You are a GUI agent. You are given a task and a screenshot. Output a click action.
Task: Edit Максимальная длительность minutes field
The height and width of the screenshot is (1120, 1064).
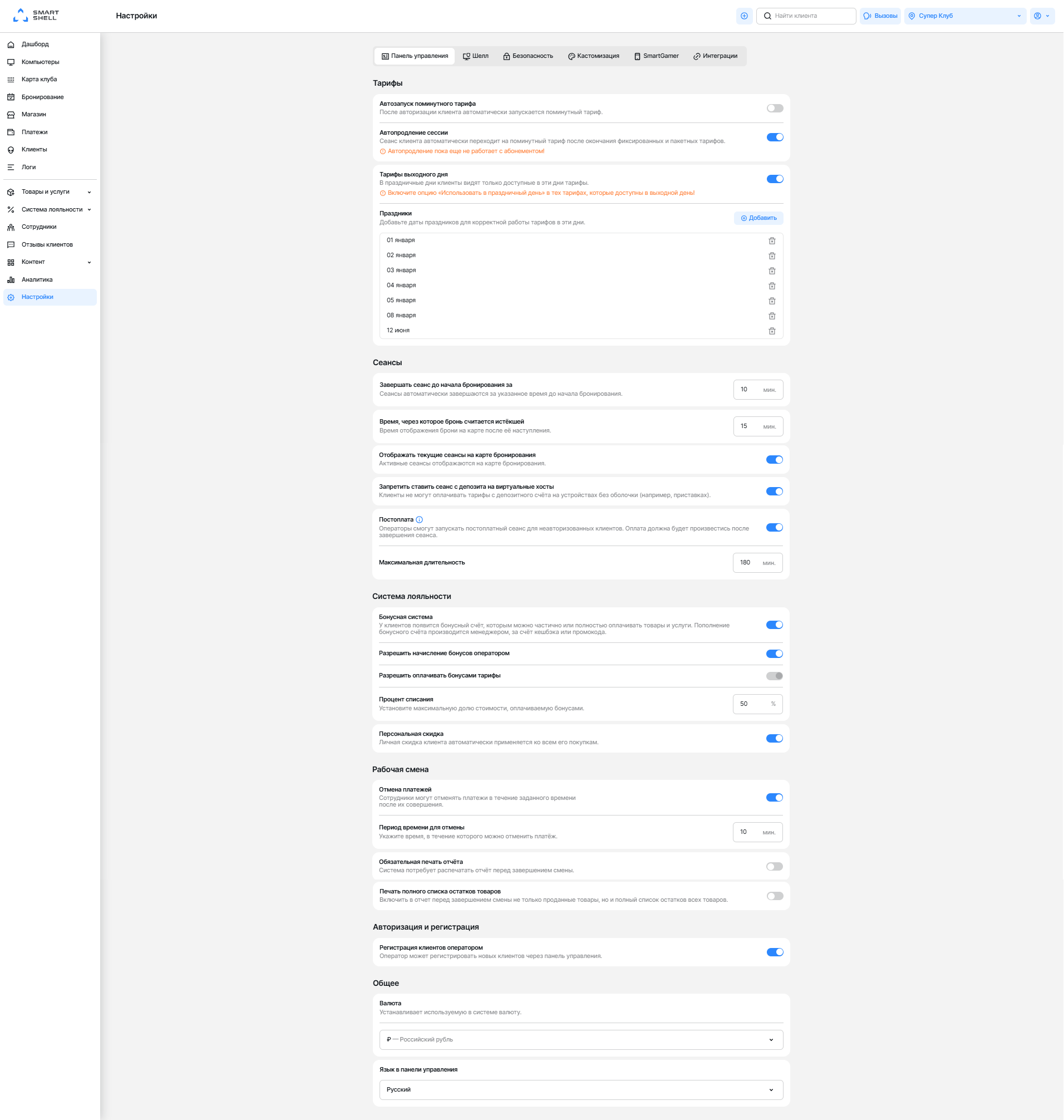757,563
